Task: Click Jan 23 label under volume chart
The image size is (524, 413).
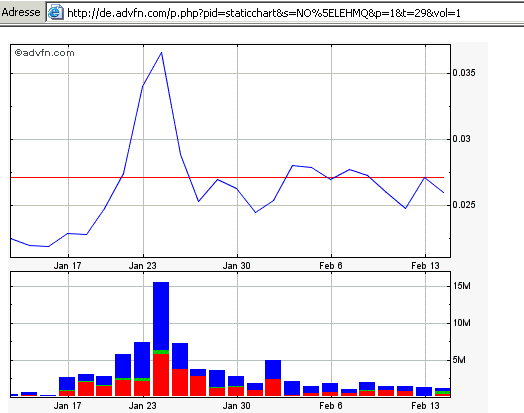Action: coord(143,406)
